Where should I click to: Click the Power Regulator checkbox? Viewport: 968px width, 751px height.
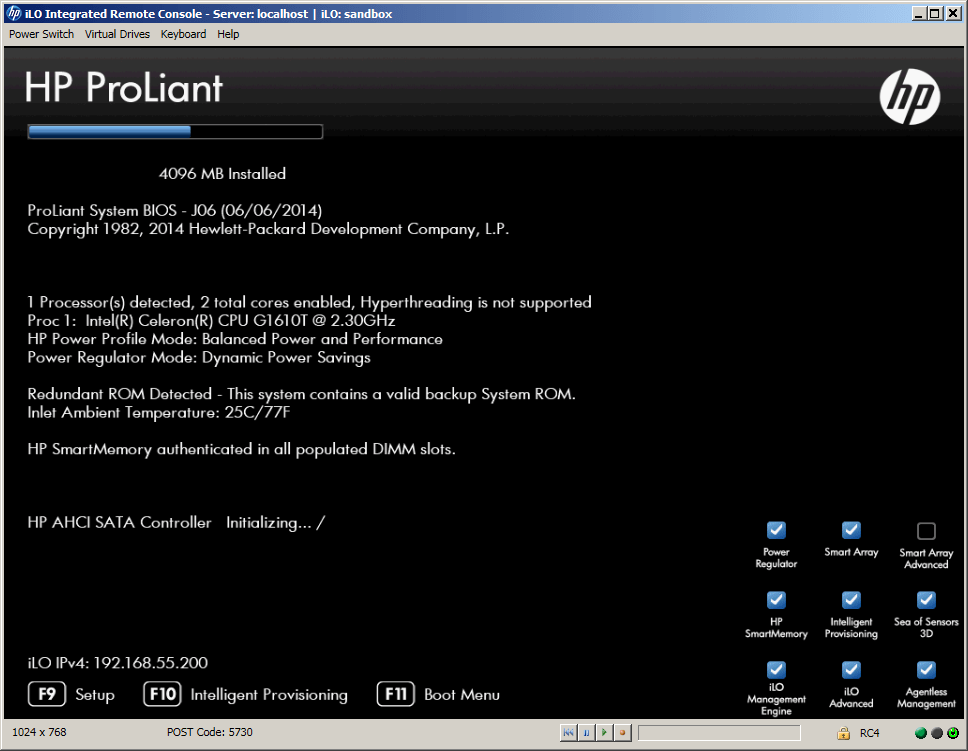coord(776,530)
